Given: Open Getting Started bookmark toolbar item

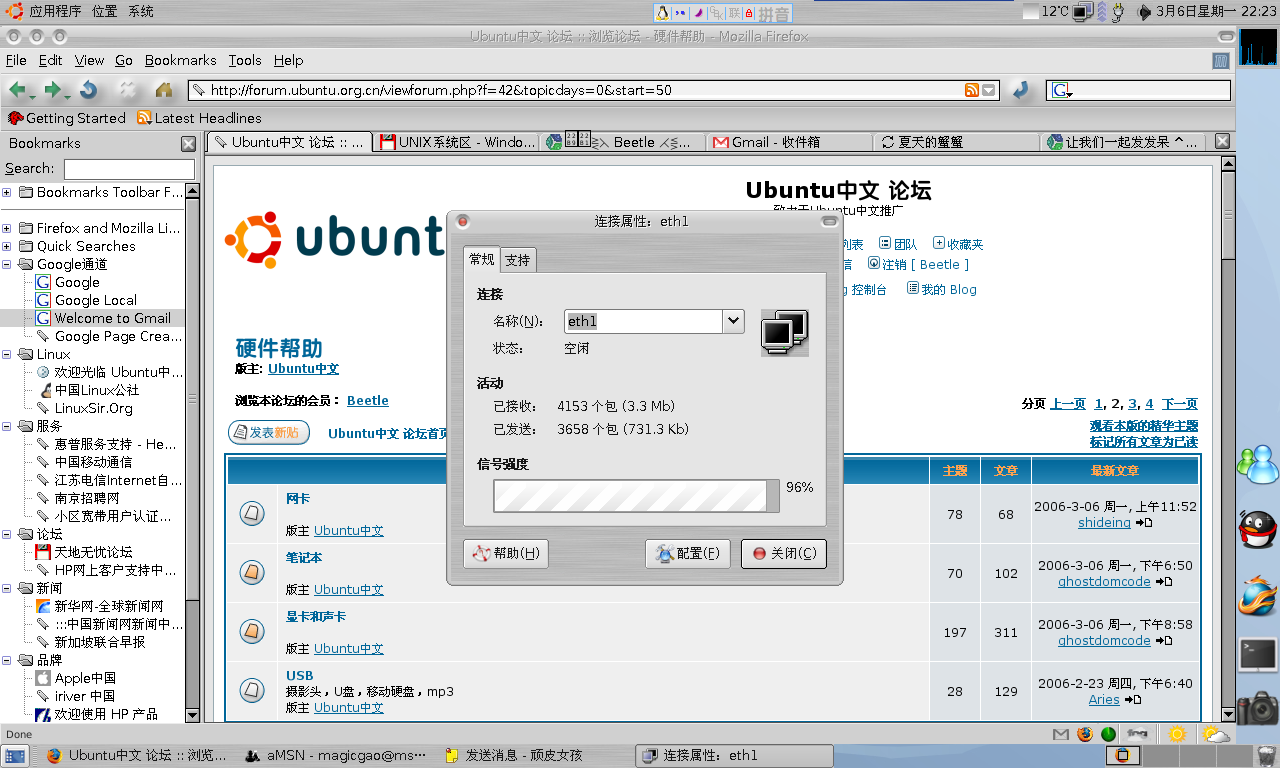Looking at the screenshot, I should click(66, 118).
